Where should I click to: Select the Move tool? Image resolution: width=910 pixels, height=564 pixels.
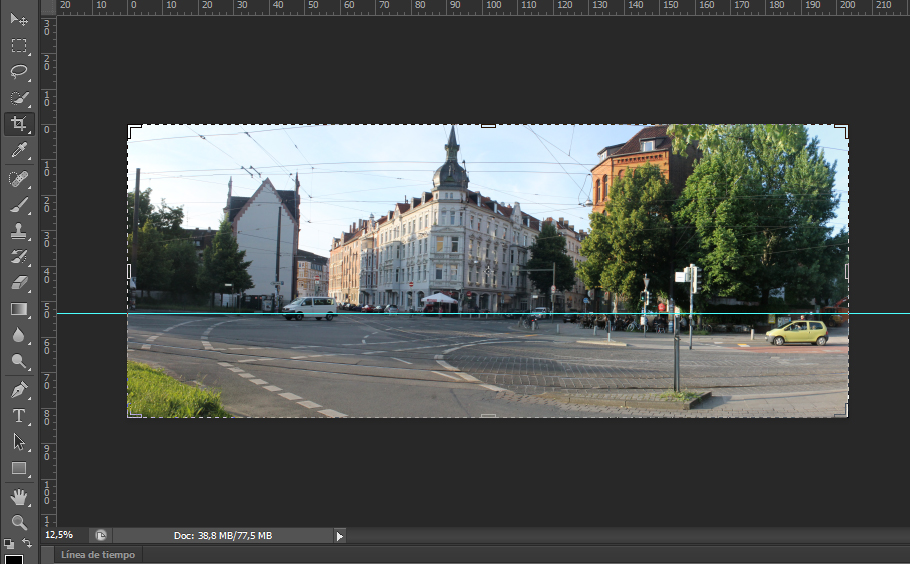(x=19, y=19)
